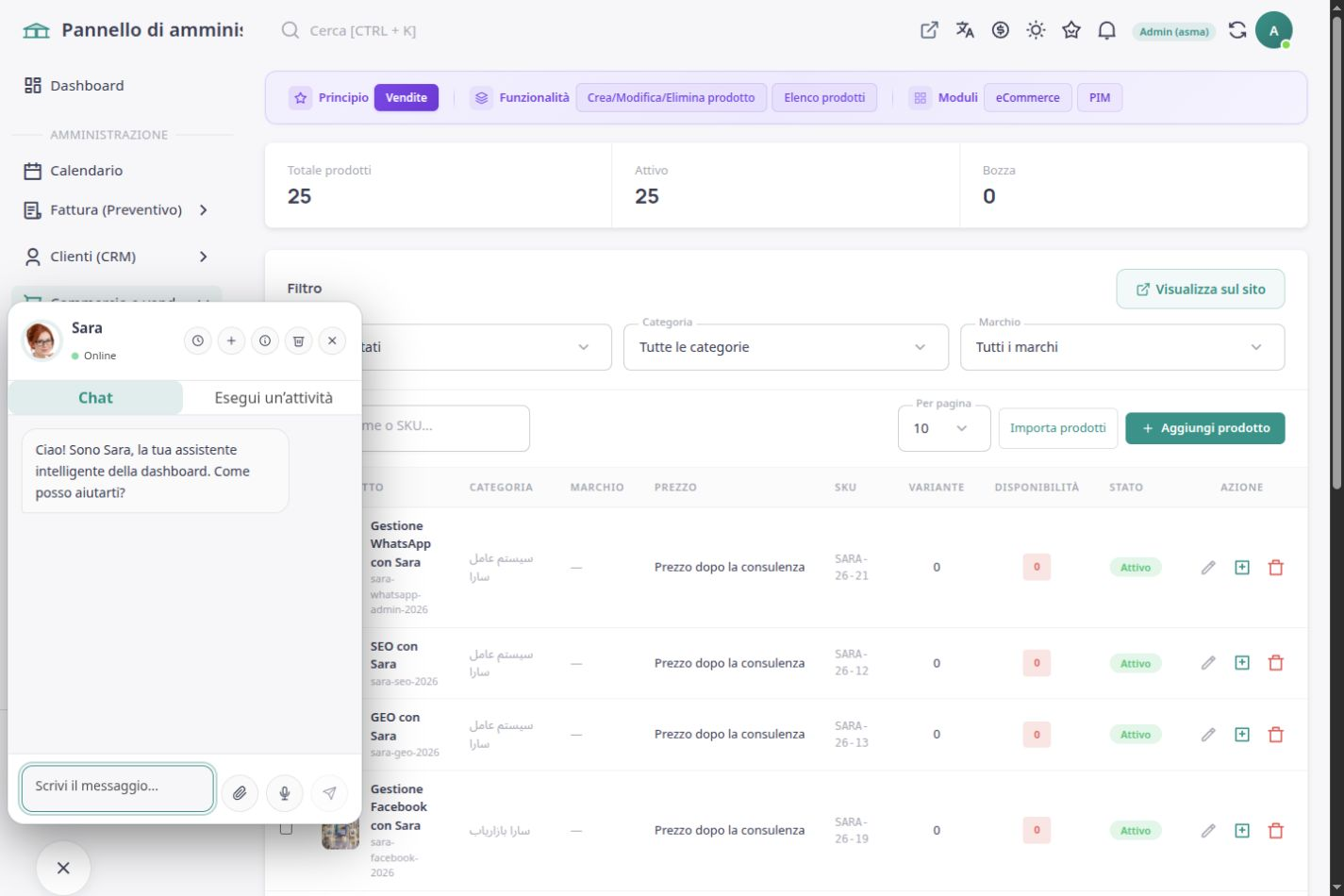Click the Crea/Modifica/Elimina prodotto chip
This screenshot has width=1344, height=896.
point(672,97)
